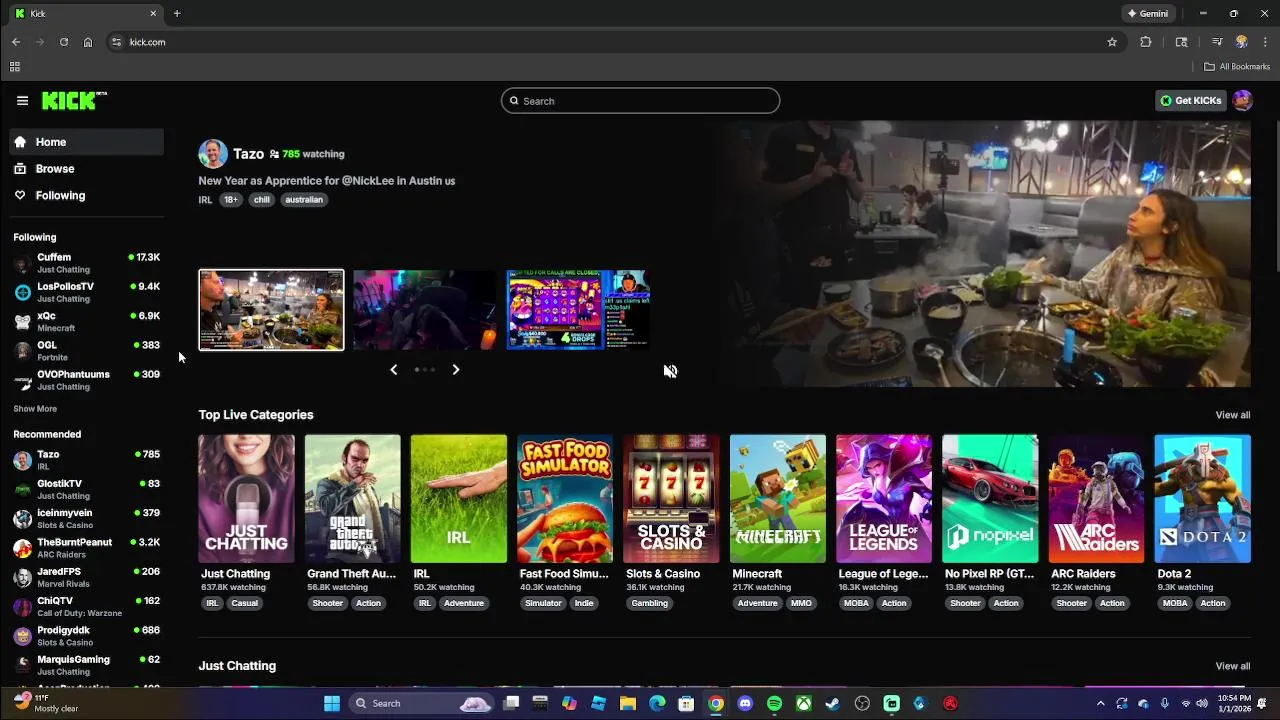Click the Casual tag under Just Chatting
Image resolution: width=1280 pixels, height=720 pixels.
tap(245, 603)
